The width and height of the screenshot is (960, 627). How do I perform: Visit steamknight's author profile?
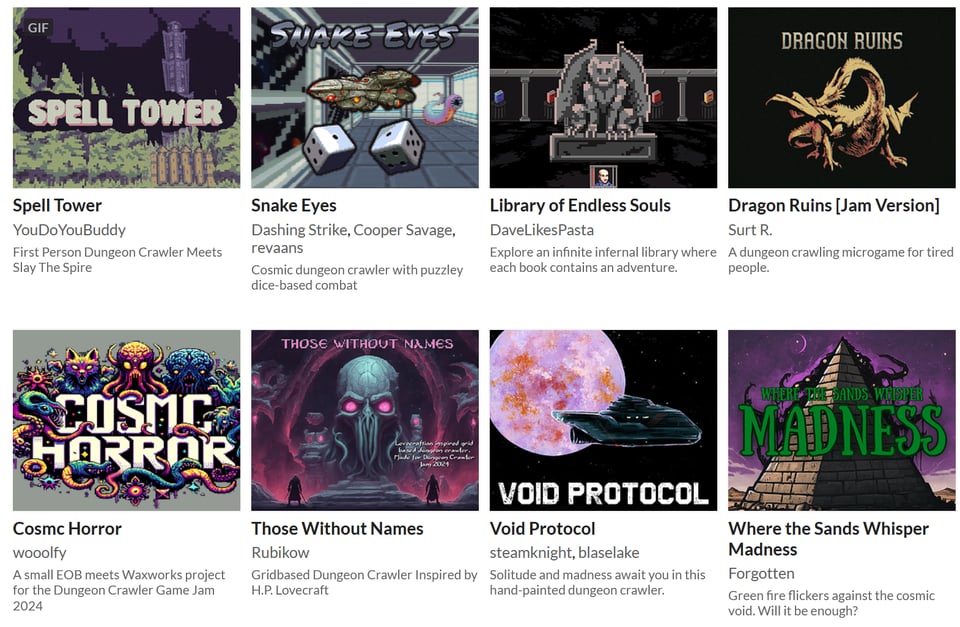[530, 553]
